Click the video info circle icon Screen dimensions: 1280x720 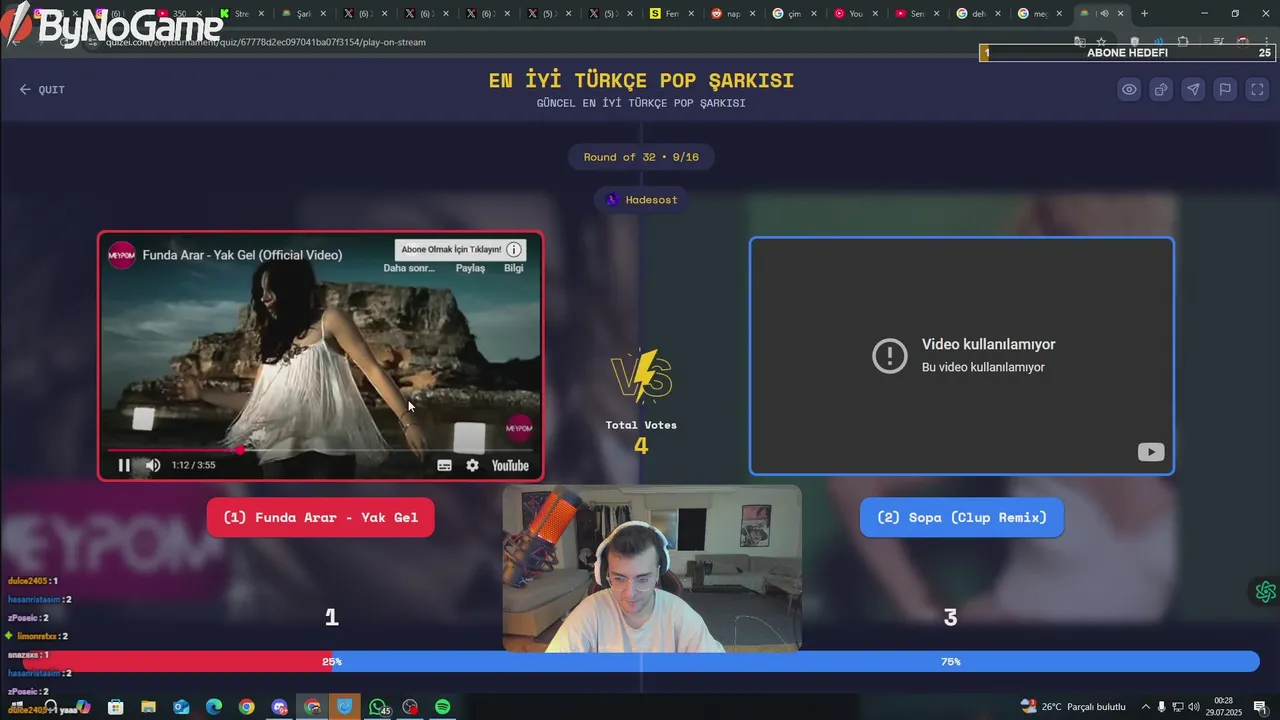coord(513,250)
